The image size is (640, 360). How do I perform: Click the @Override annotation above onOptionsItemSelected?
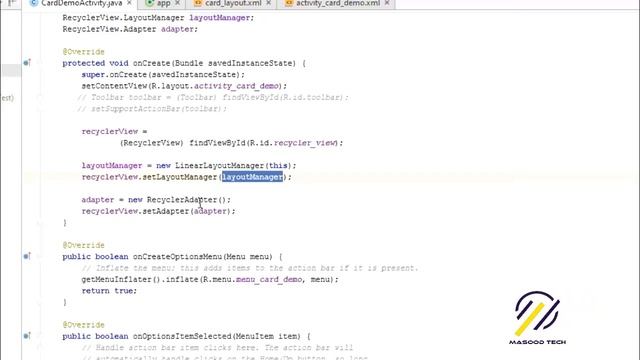(83, 325)
